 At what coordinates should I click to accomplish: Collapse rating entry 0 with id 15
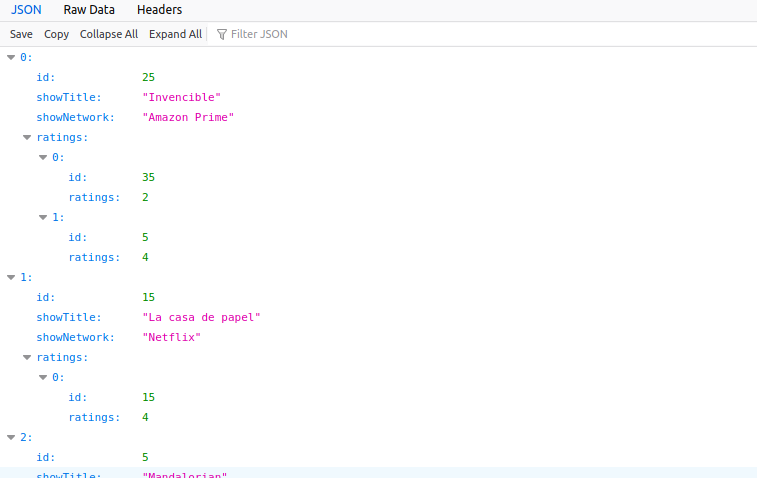click(x=43, y=378)
